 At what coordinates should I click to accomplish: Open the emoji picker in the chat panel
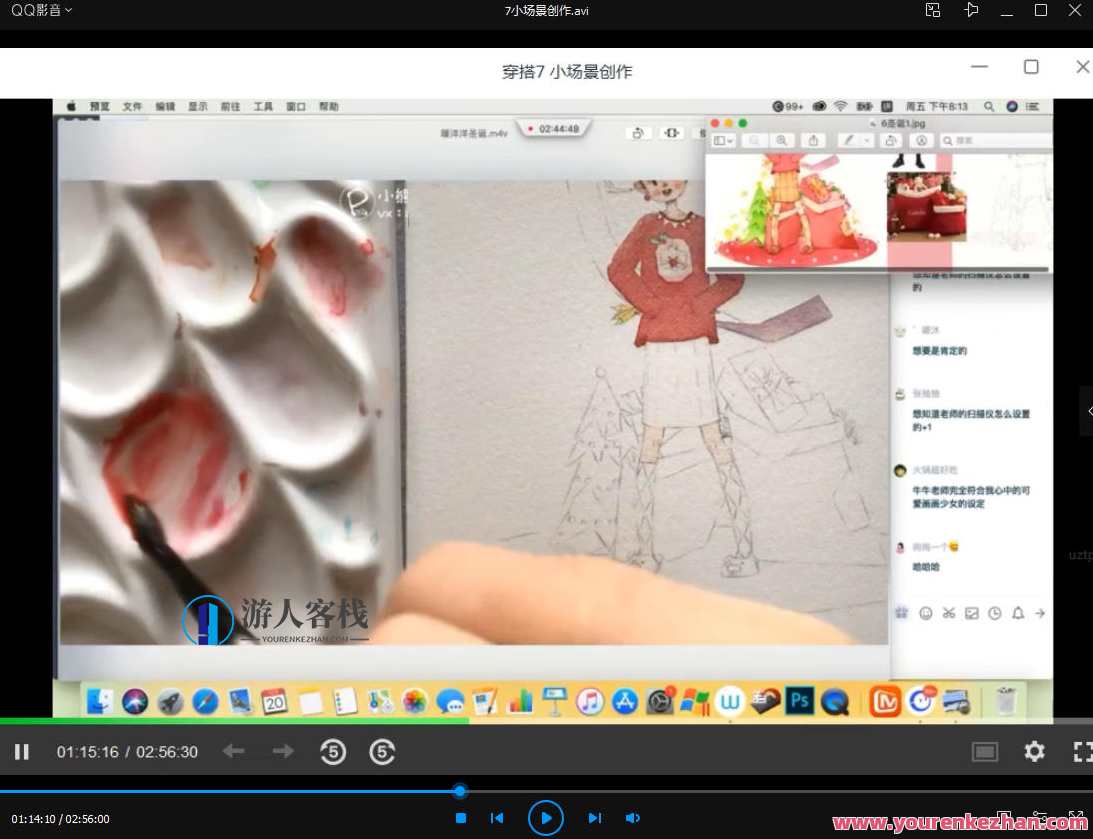[x=926, y=613]
